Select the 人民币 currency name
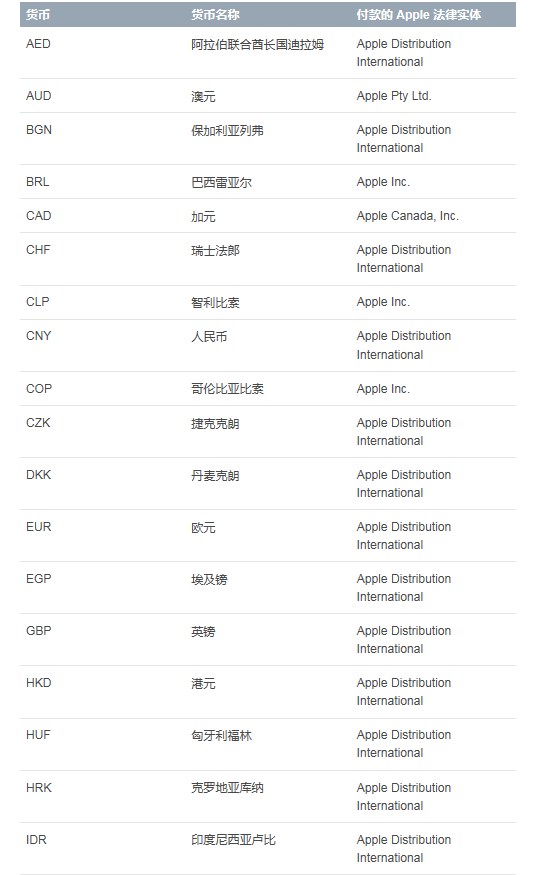538x875 pixels. click(209, 336)
